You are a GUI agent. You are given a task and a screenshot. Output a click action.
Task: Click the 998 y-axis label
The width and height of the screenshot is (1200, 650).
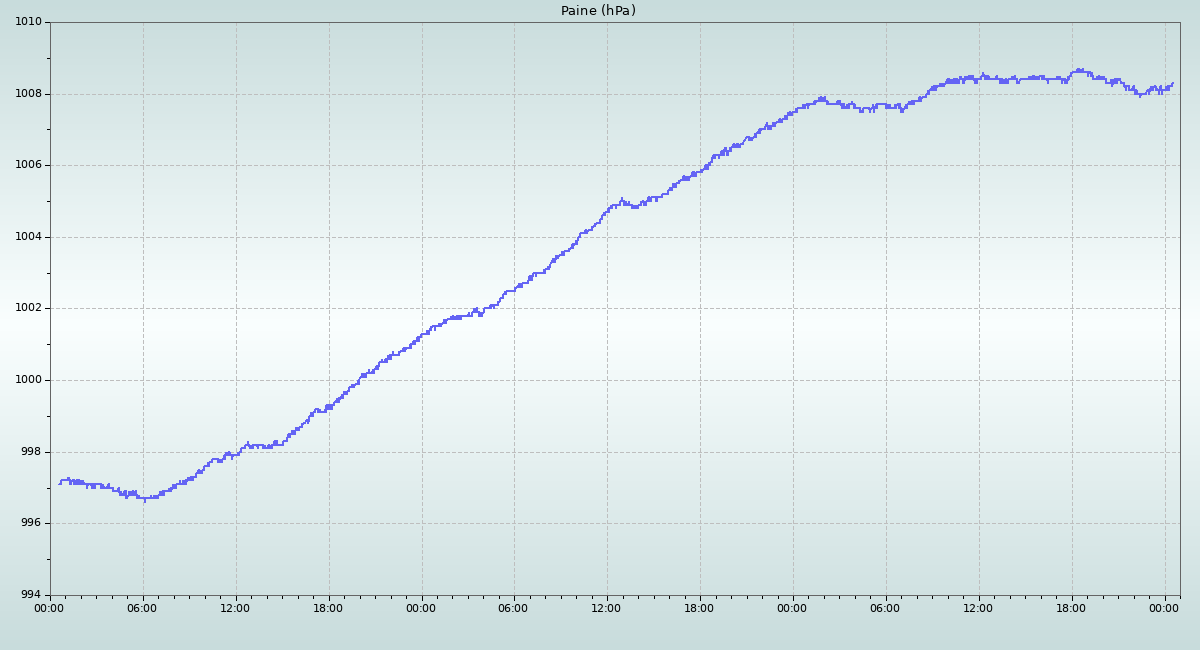(x=32, y=452)
